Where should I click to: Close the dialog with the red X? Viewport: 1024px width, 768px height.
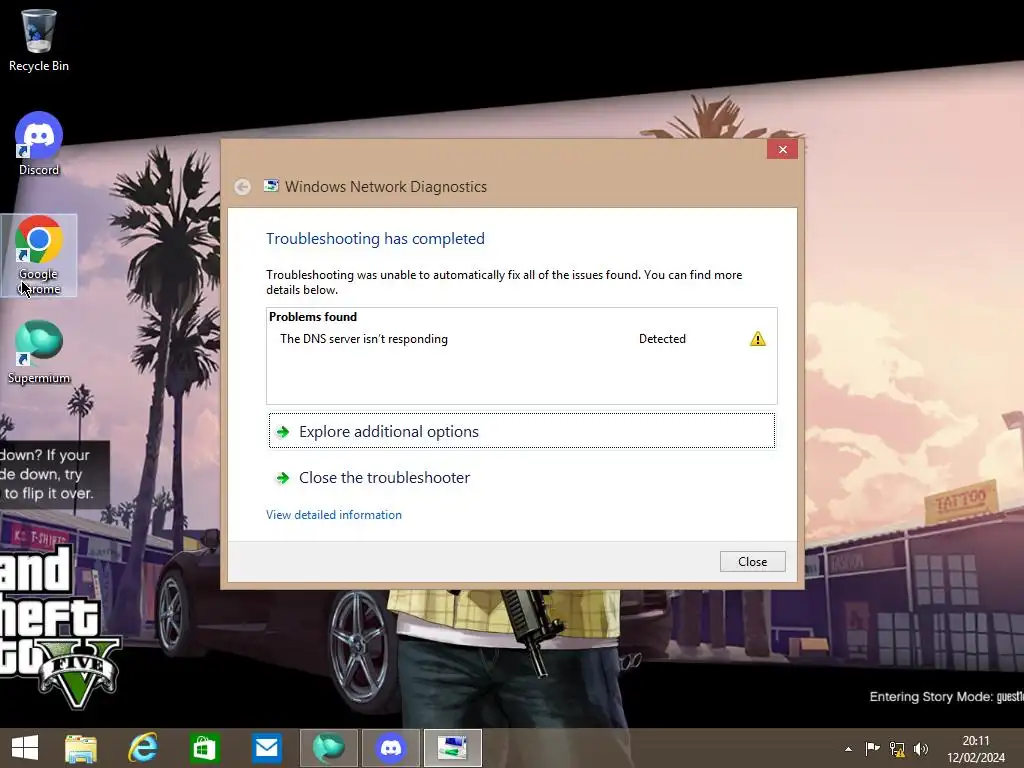[782, 150]
